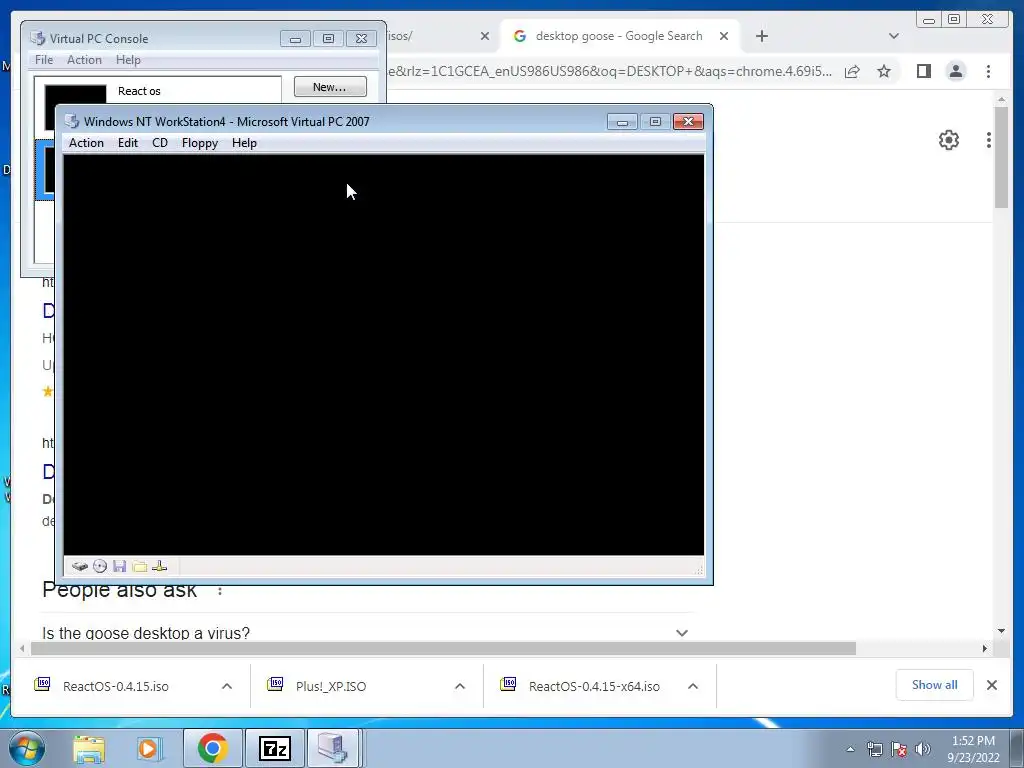Screen dimensions: 1024x768
Task: Open the File menu in Virtual PC Console
Action: (x=44, y=60)
